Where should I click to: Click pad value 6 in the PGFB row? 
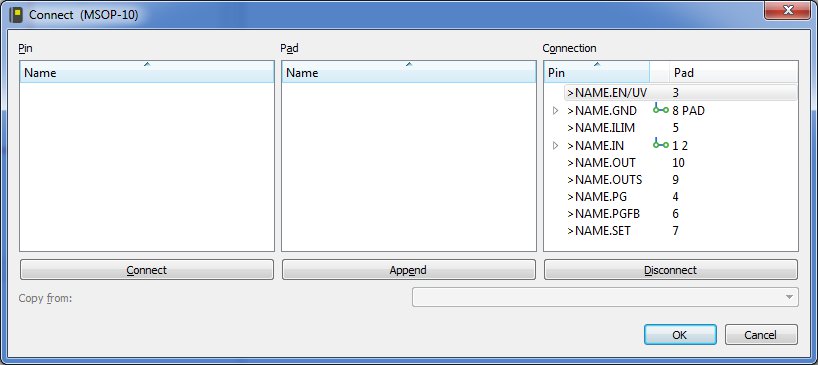676,214
